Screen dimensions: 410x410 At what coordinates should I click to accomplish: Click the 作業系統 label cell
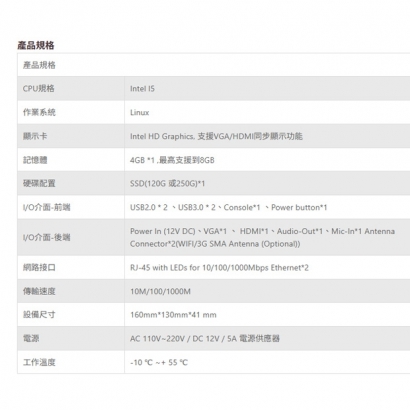click(x=71, y=112)
